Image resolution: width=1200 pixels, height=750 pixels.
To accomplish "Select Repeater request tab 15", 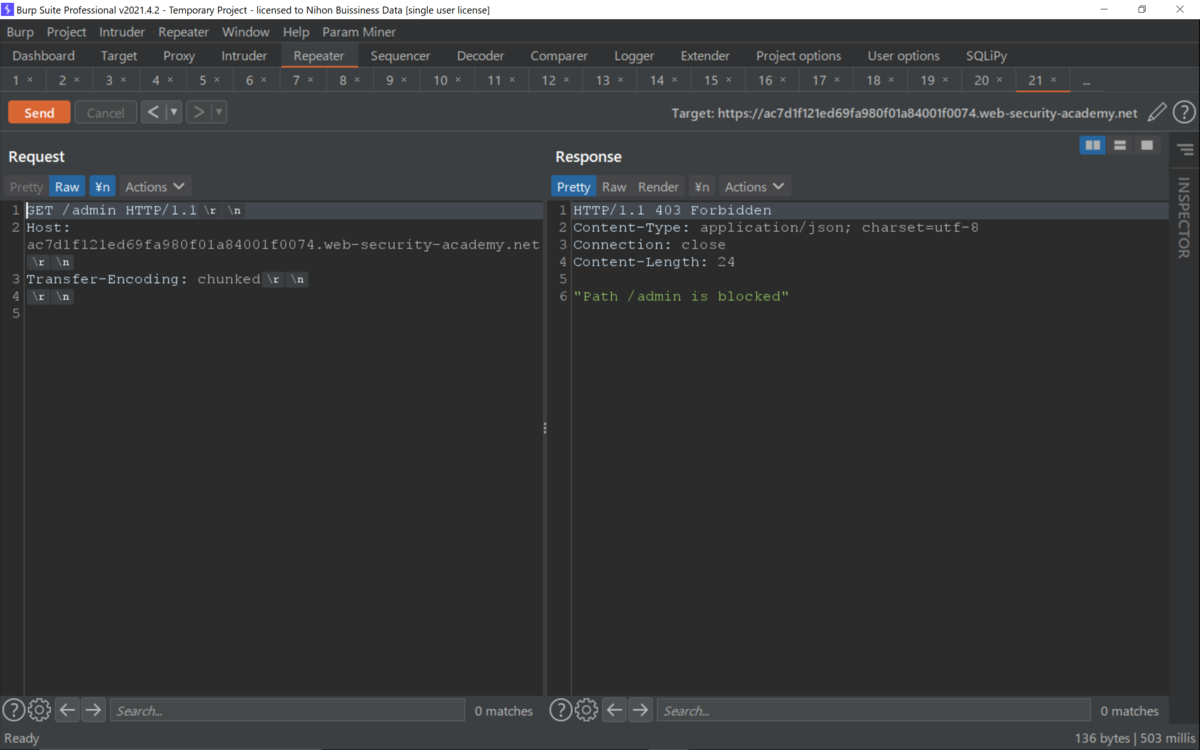I will tap(711, 80).
